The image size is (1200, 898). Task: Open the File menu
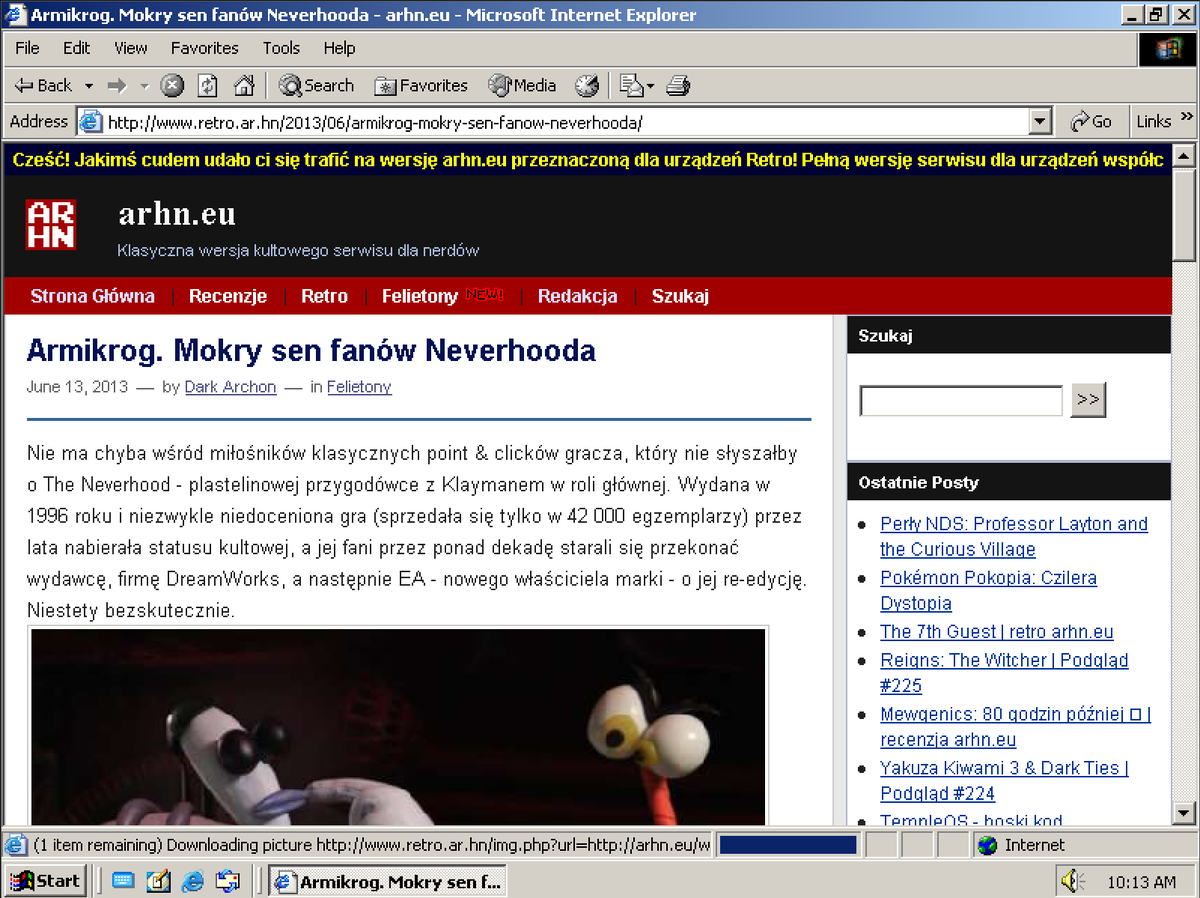tap(28, 48)
